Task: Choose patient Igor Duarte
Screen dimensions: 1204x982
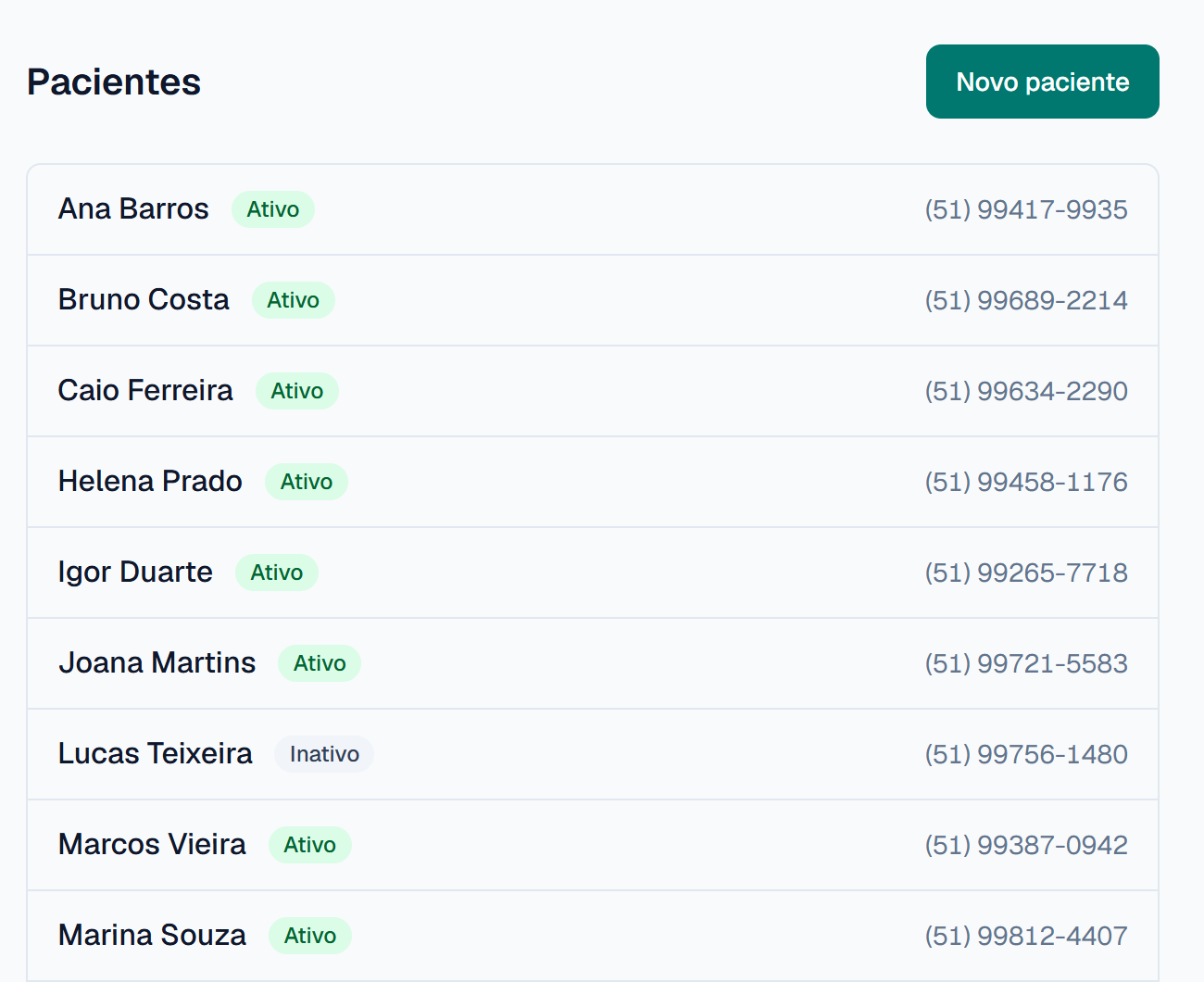Action: pyautogui.click(x=593, y=573)
